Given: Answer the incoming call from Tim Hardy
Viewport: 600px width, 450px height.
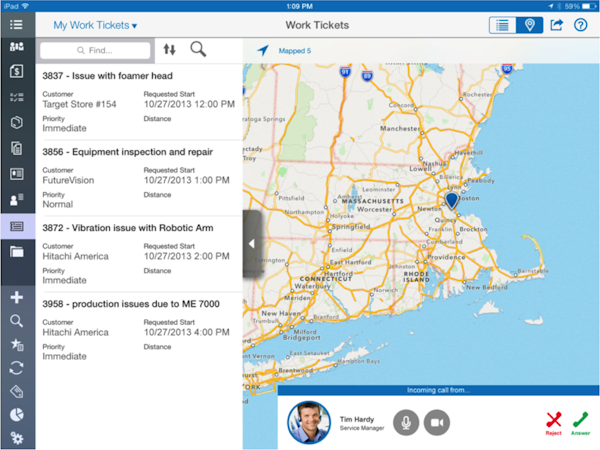Looking at the screenshot, I should (581, 422).
